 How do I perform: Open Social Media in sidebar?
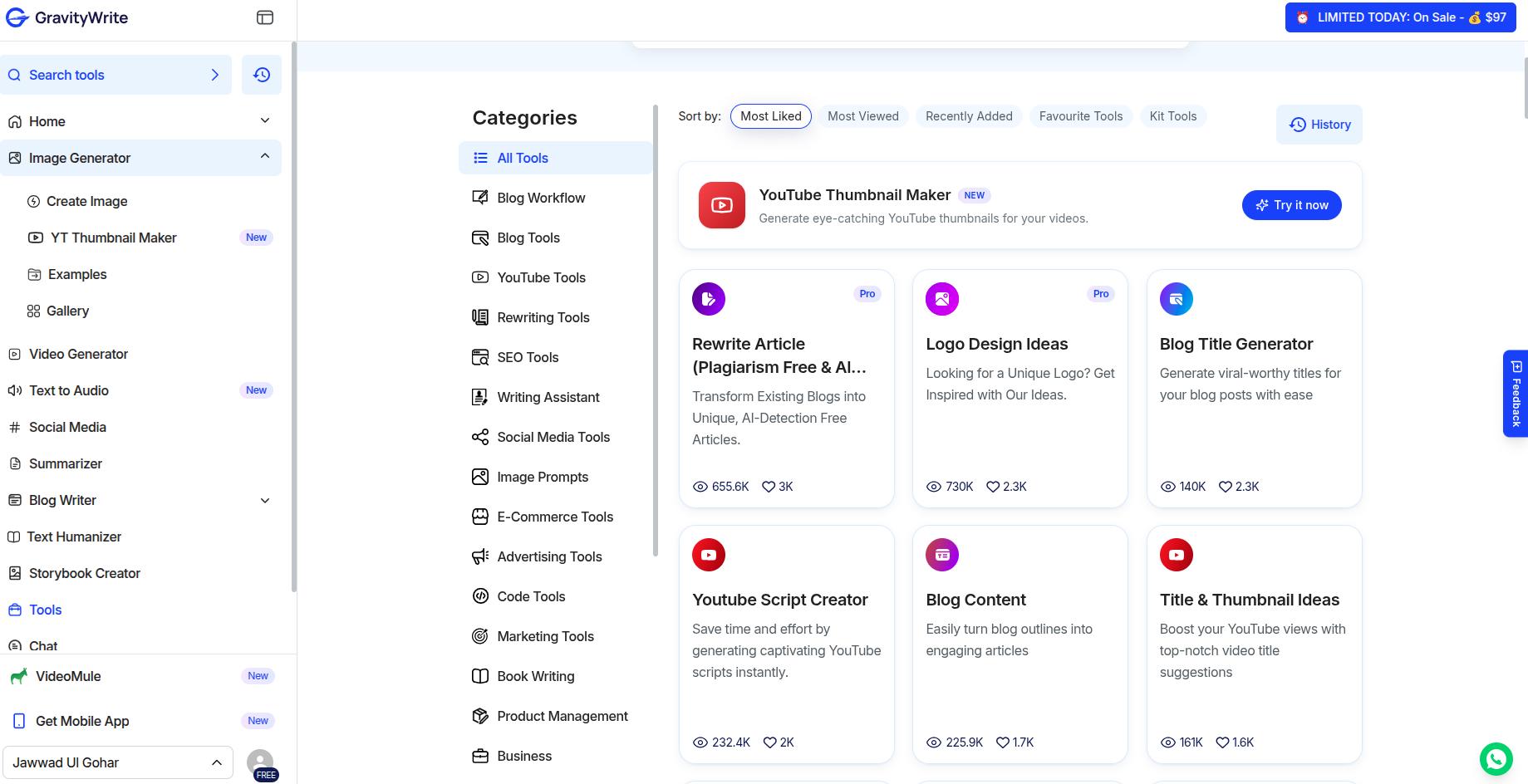[x=57, y=427]
